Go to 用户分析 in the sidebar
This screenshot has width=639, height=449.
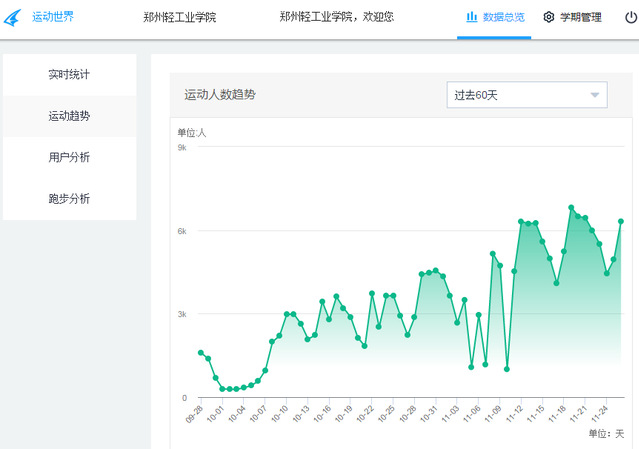pyautogui.click(x=69, y=157)
